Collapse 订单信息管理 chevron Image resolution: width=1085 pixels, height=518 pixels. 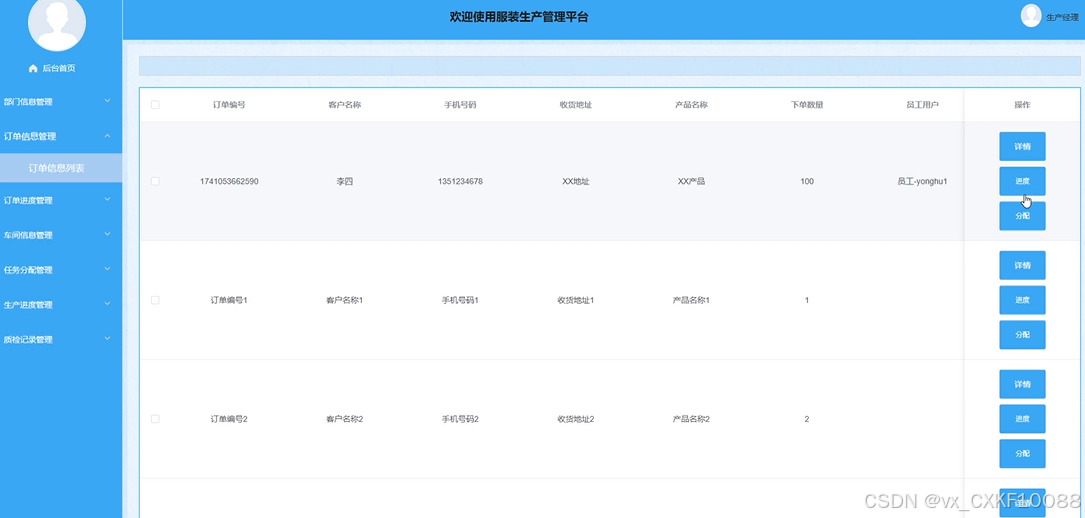[107, 136]
